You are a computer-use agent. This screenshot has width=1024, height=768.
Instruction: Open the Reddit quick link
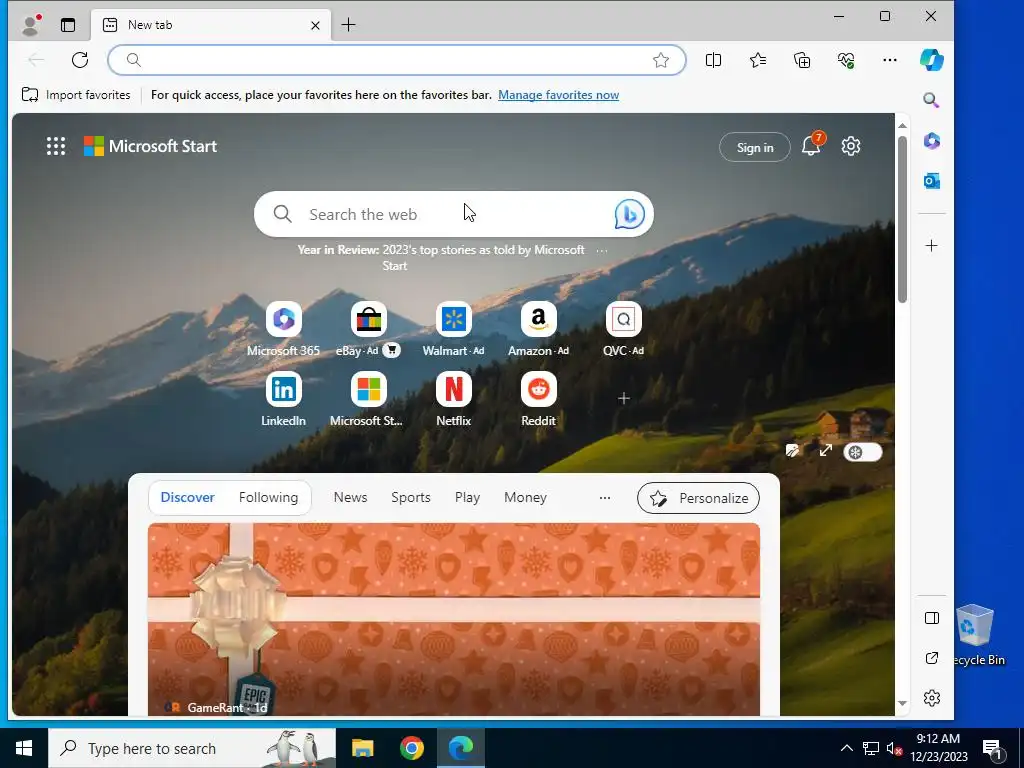tap(538, 400)
